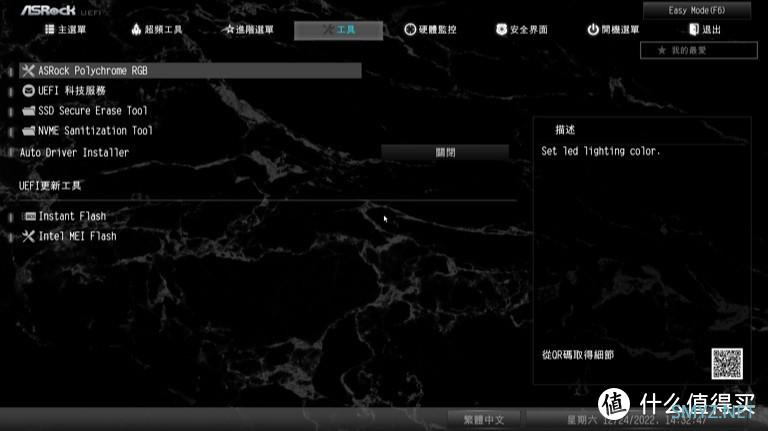
Task: Open the 進階選單 advanced tab
Action: tap(249, 30)
